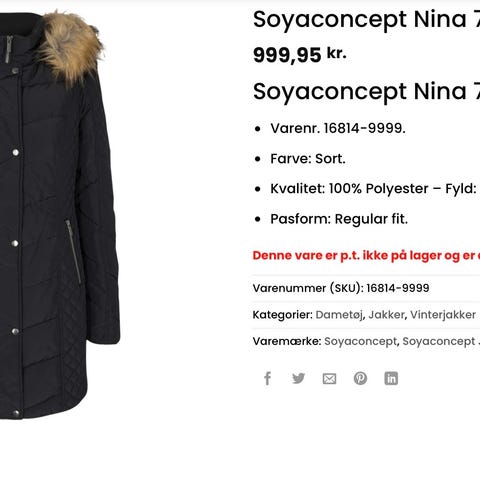Viewport: 480px width, 480px height.
Task: Pin the product on Pinterest
Action: coord(360,378)
